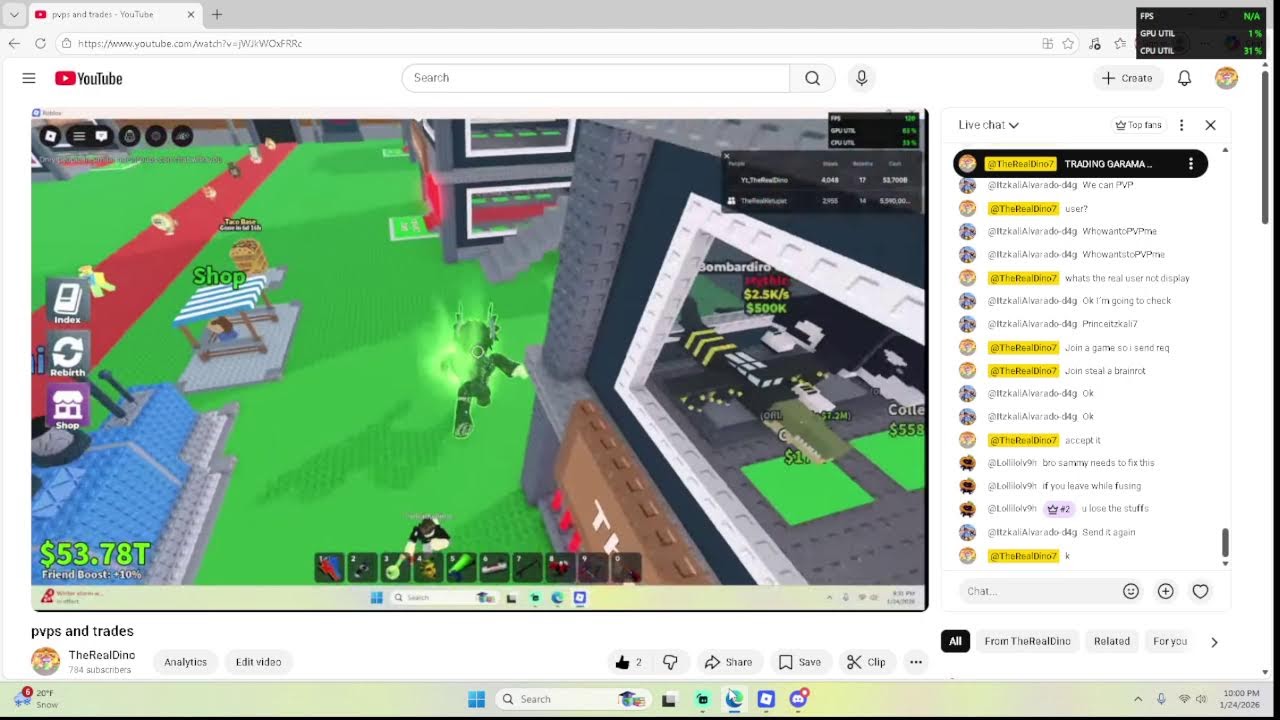Click the Edit video button
Image resolution: width=1280 pixels, height=720 pixels.
point(258,662)
